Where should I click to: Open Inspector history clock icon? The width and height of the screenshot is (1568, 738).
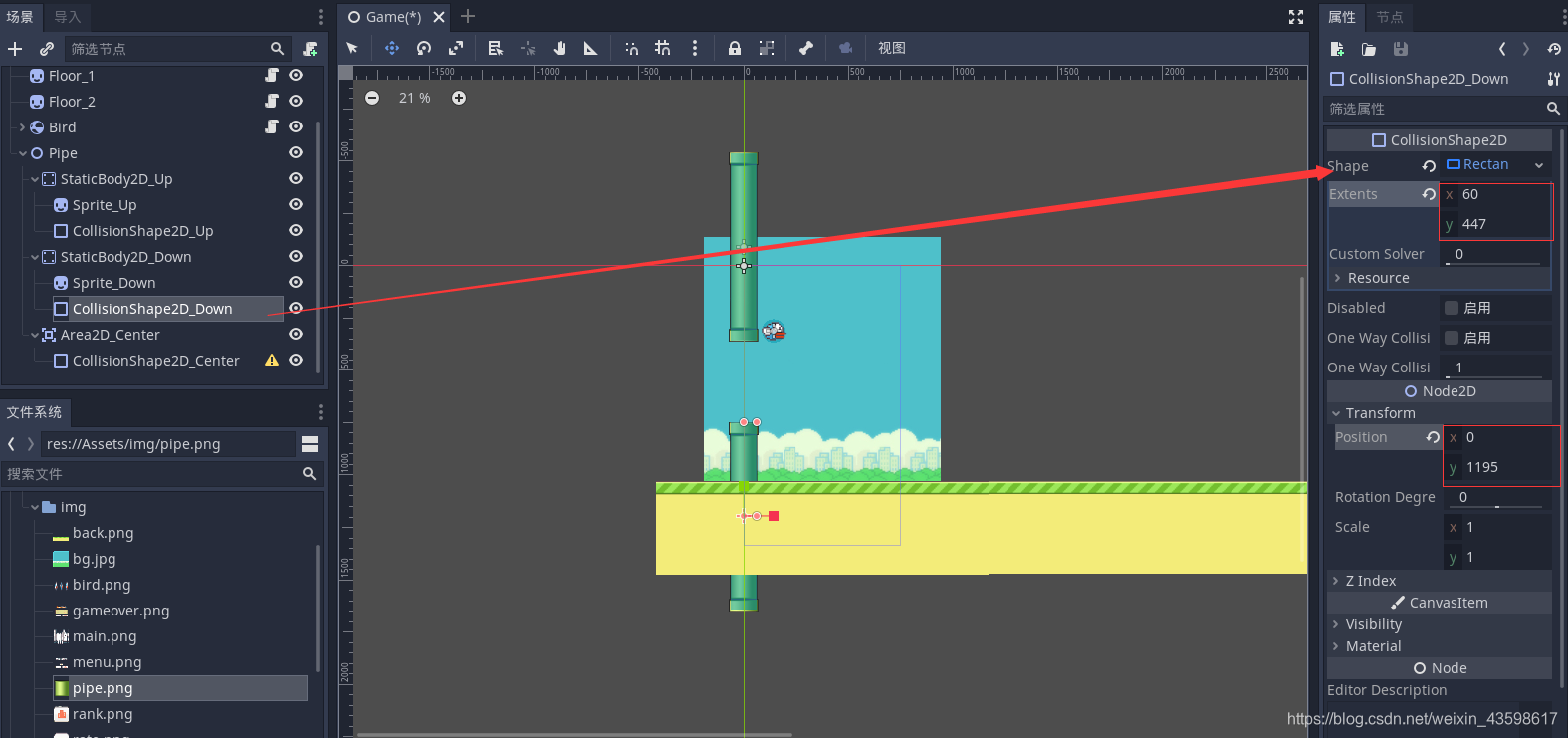click(1554, 49)
